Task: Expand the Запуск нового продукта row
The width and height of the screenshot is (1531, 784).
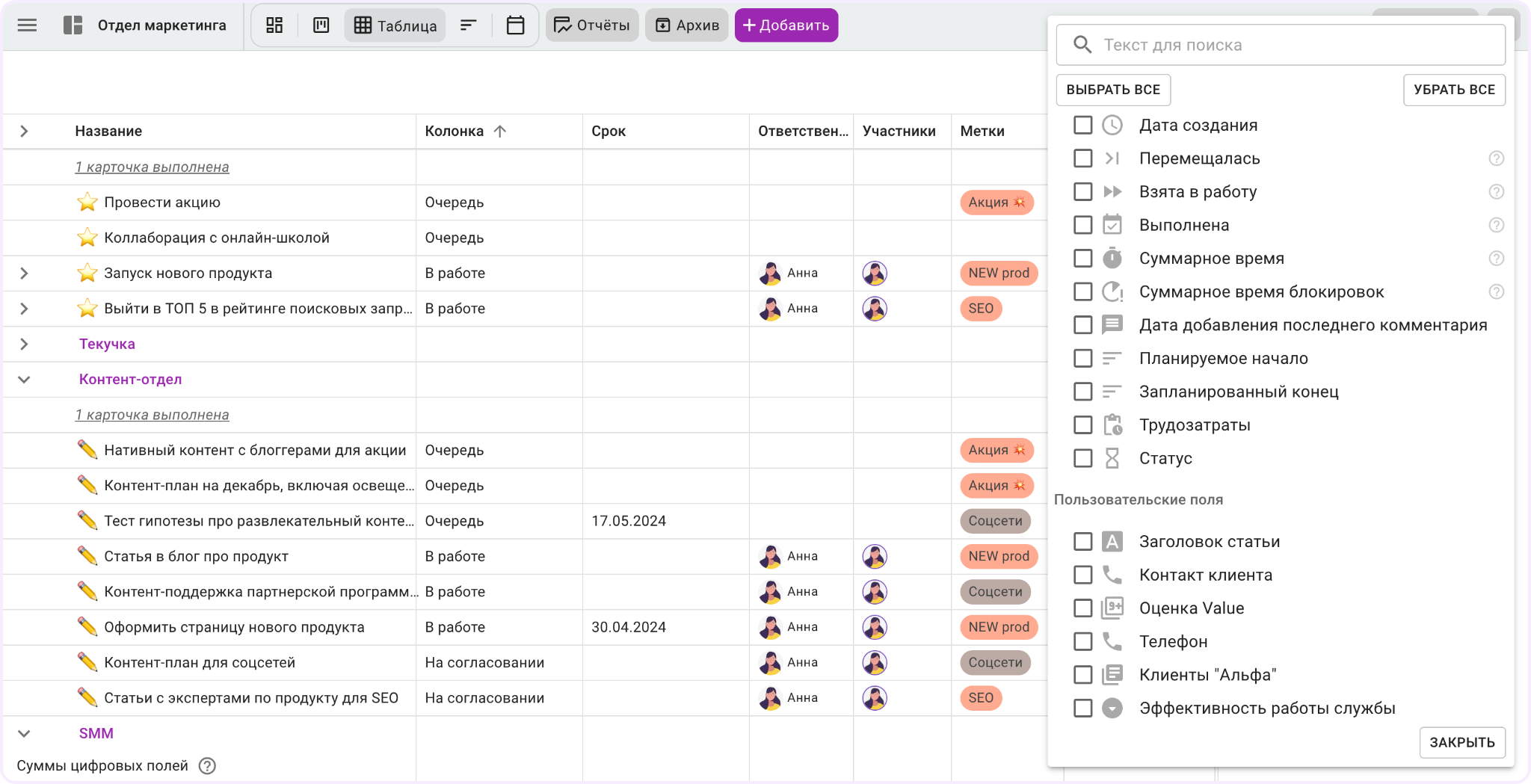Action: [24, 274]
